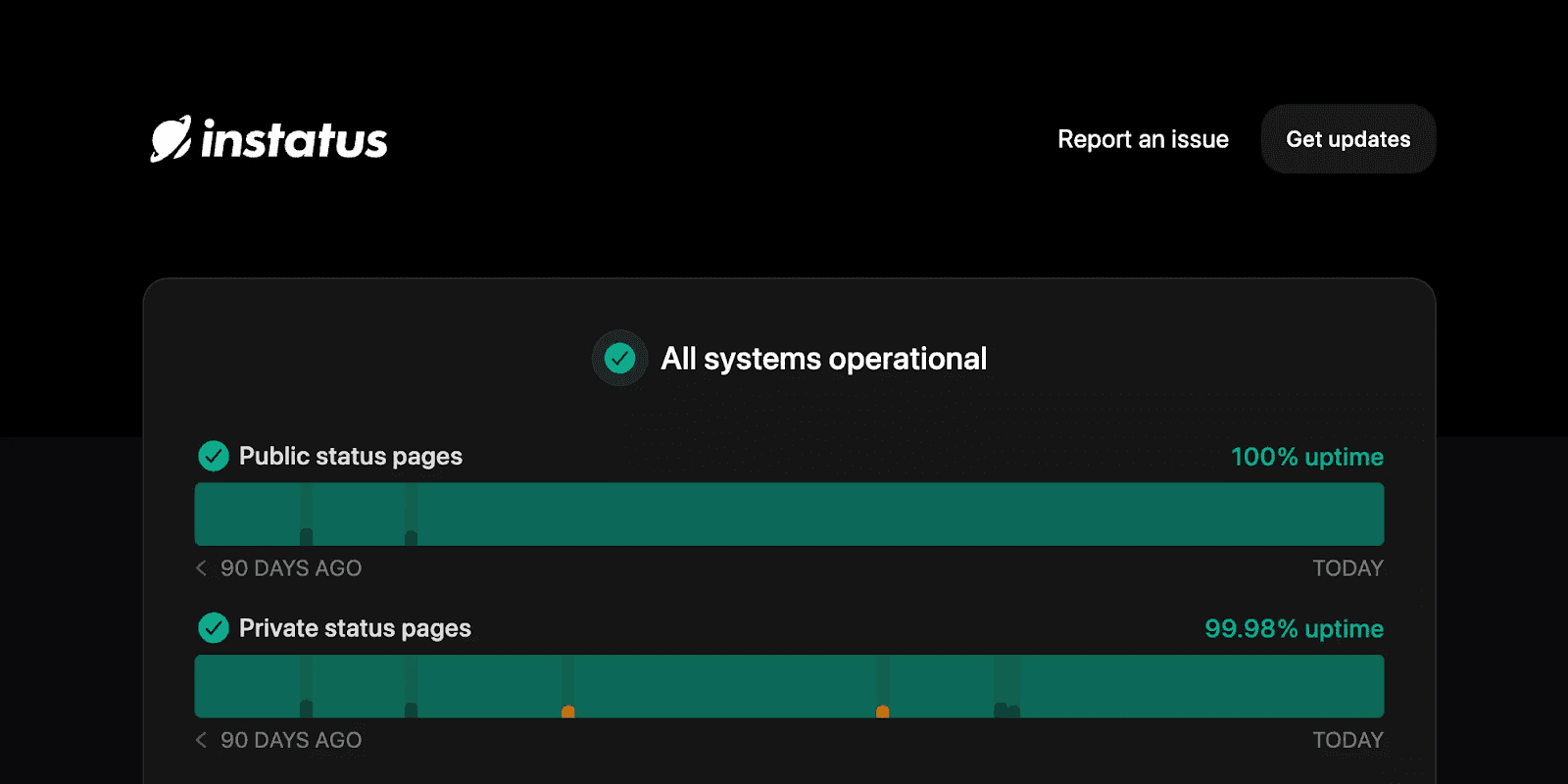The height and width of the screenshot is (784, 1568).
Task: Select the Private status pages component name
Action: click(x=355, y=628)
